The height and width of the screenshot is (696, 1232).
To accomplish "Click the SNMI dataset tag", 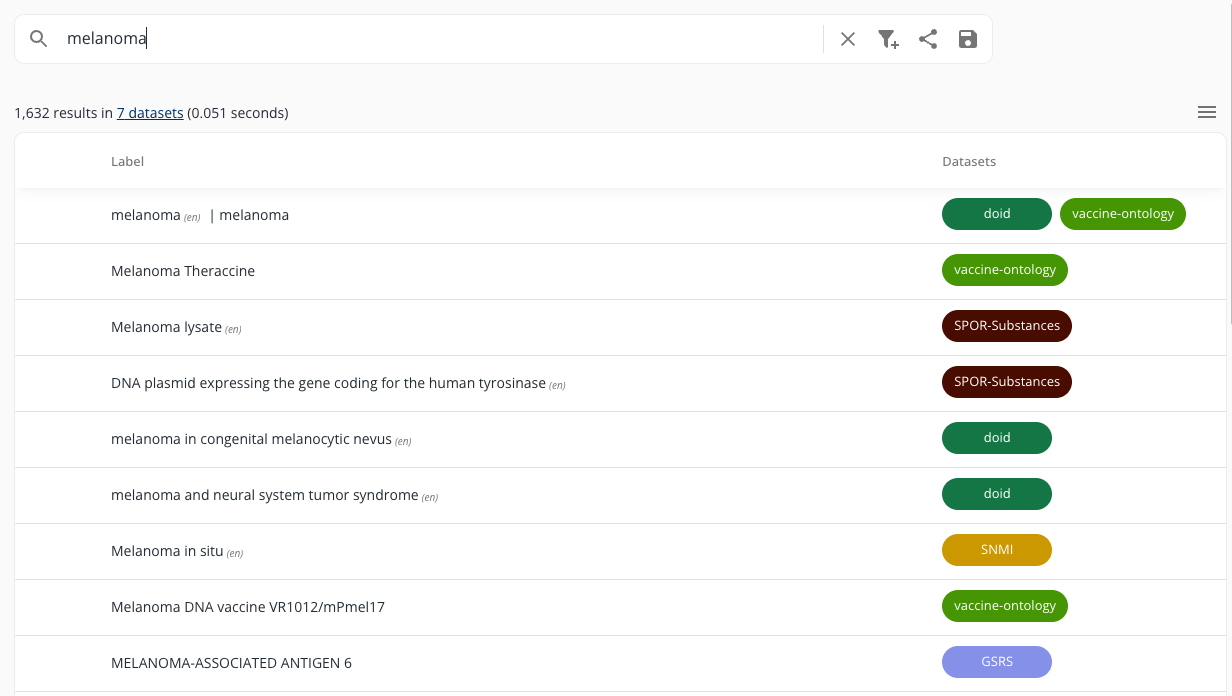I will click(x=996, y=550).
